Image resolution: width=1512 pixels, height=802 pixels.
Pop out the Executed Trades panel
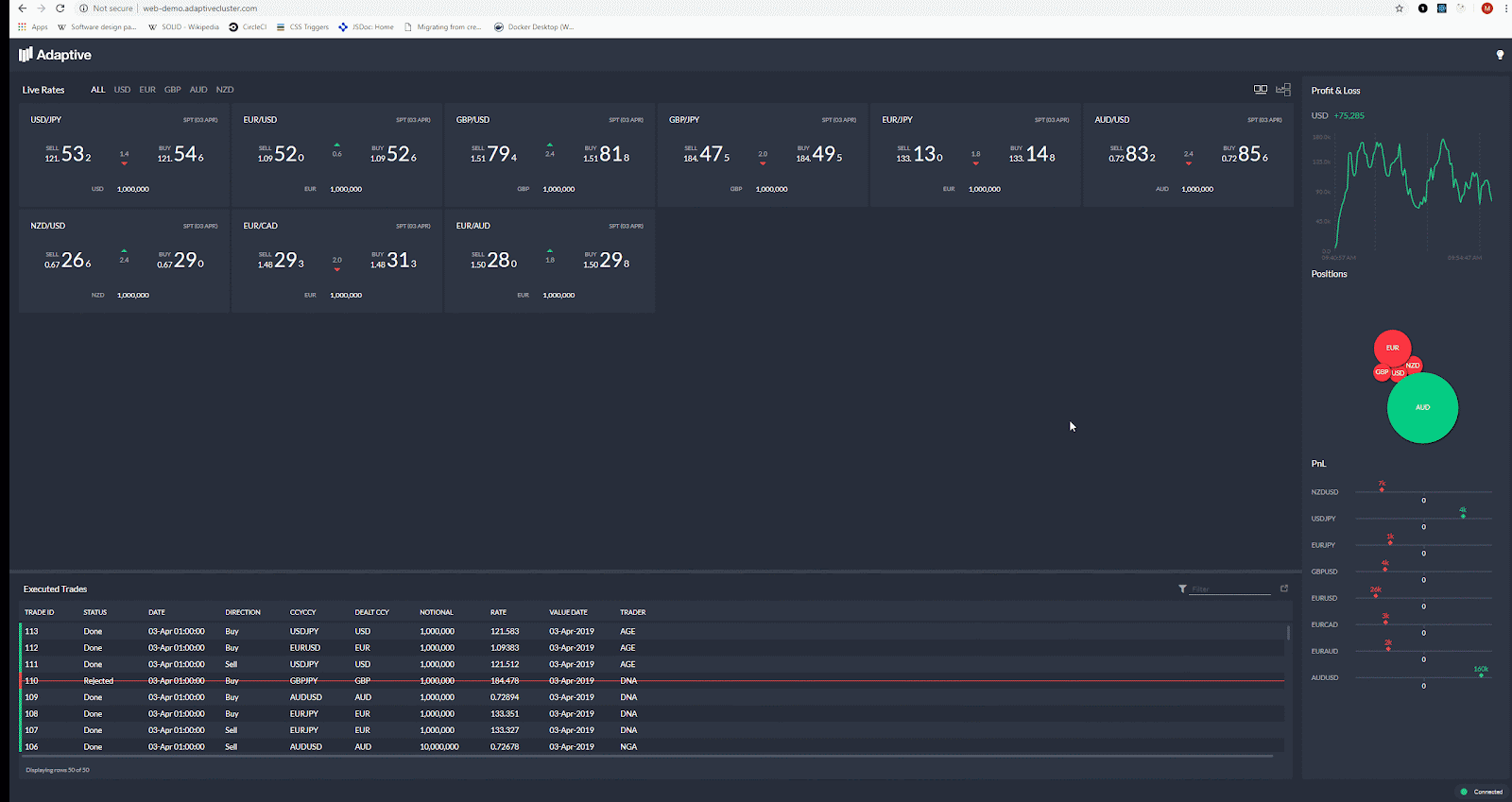pos(1284,589)
